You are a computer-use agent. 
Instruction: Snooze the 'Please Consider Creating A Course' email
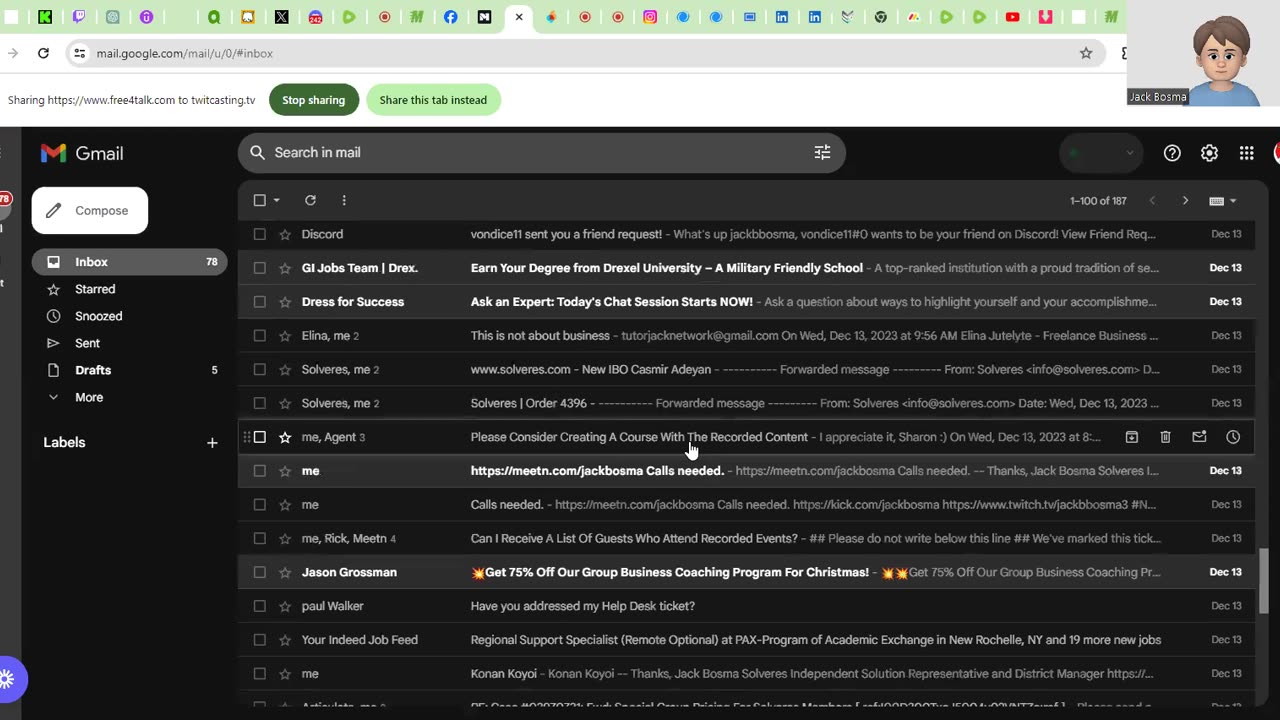pyautogui.click(x=1233, y=437)
